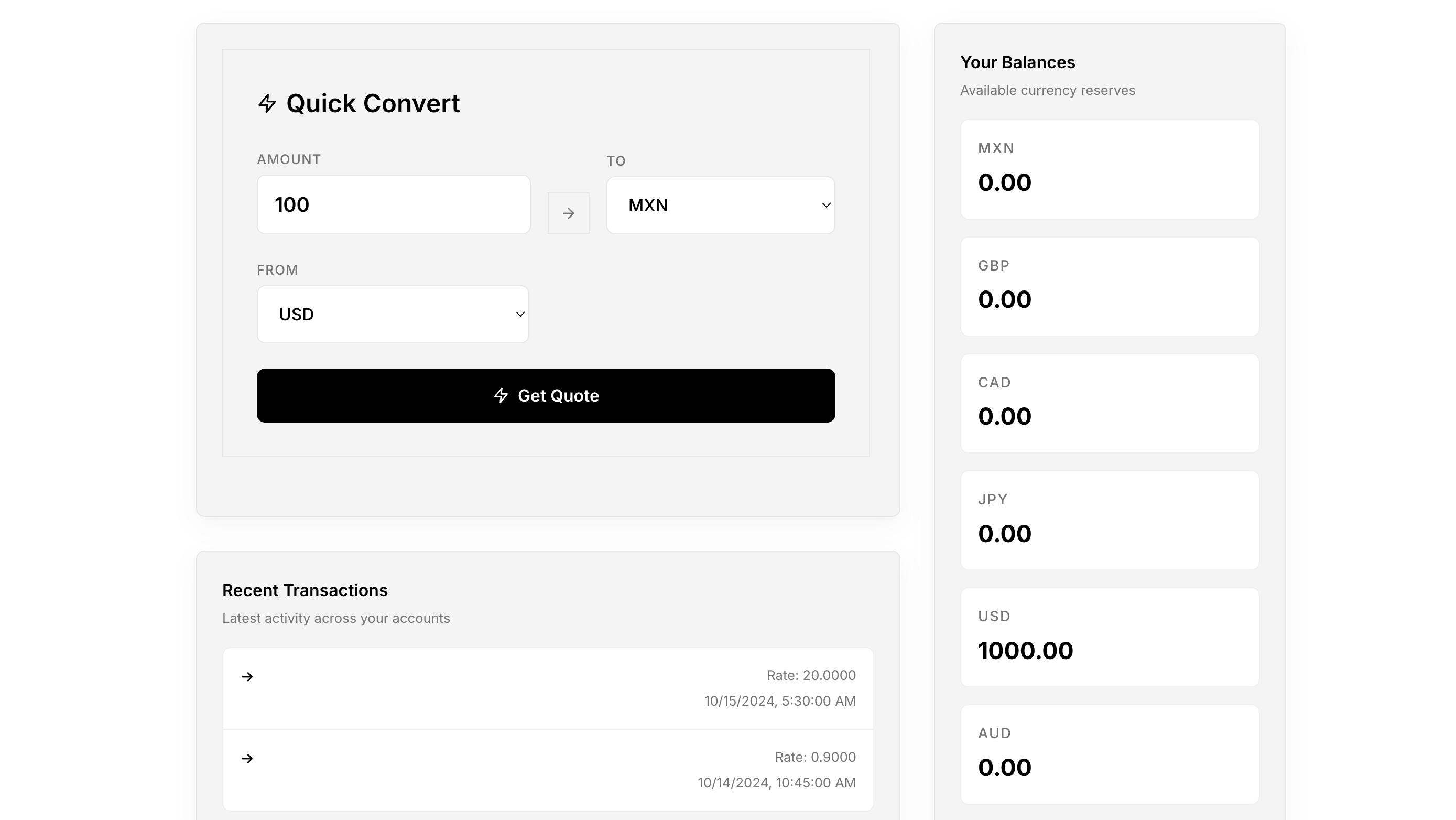Select the CAD balance card
The width and height of the screenshot is (1456, 820).
pos(1110,403)
